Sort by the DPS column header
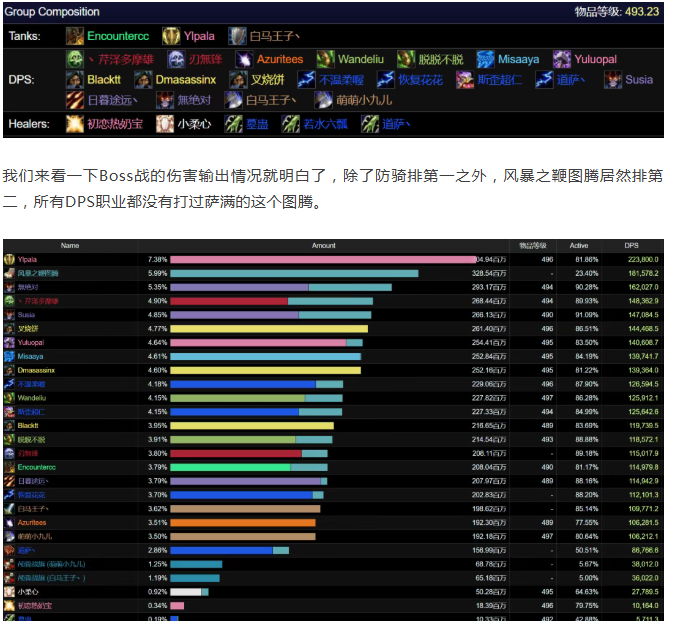The image size is (673, 621). click(631, 245)
